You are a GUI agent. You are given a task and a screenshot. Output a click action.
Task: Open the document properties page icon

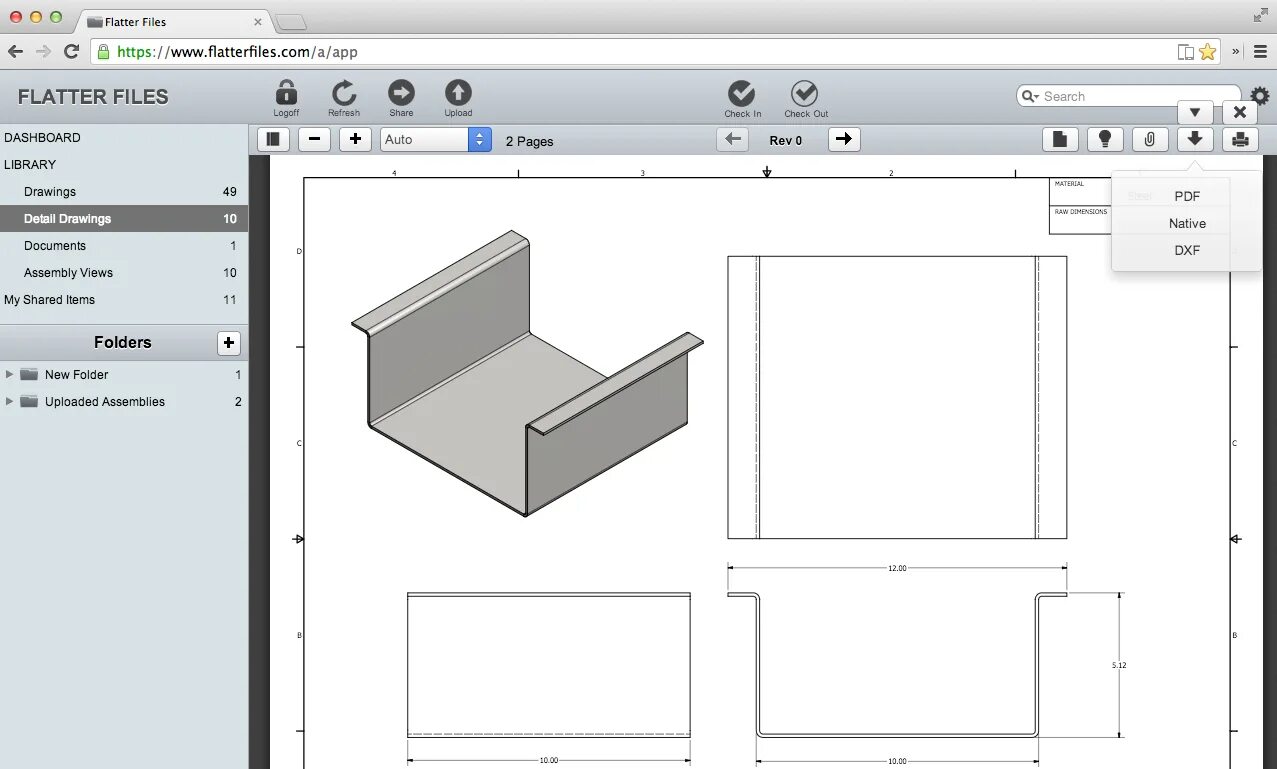tap(1060, 140)
